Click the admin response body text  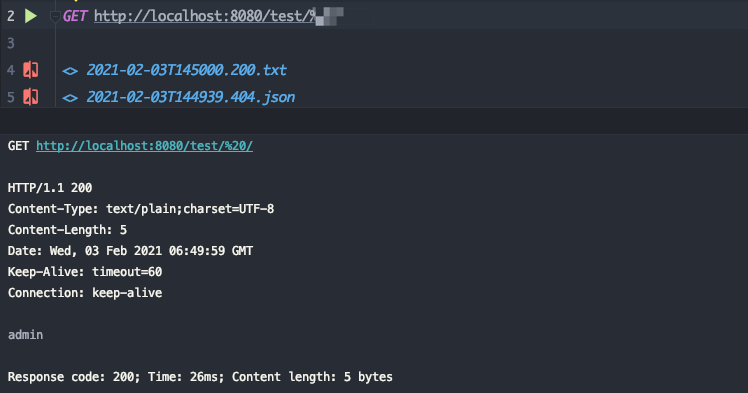tap(25, 335)
